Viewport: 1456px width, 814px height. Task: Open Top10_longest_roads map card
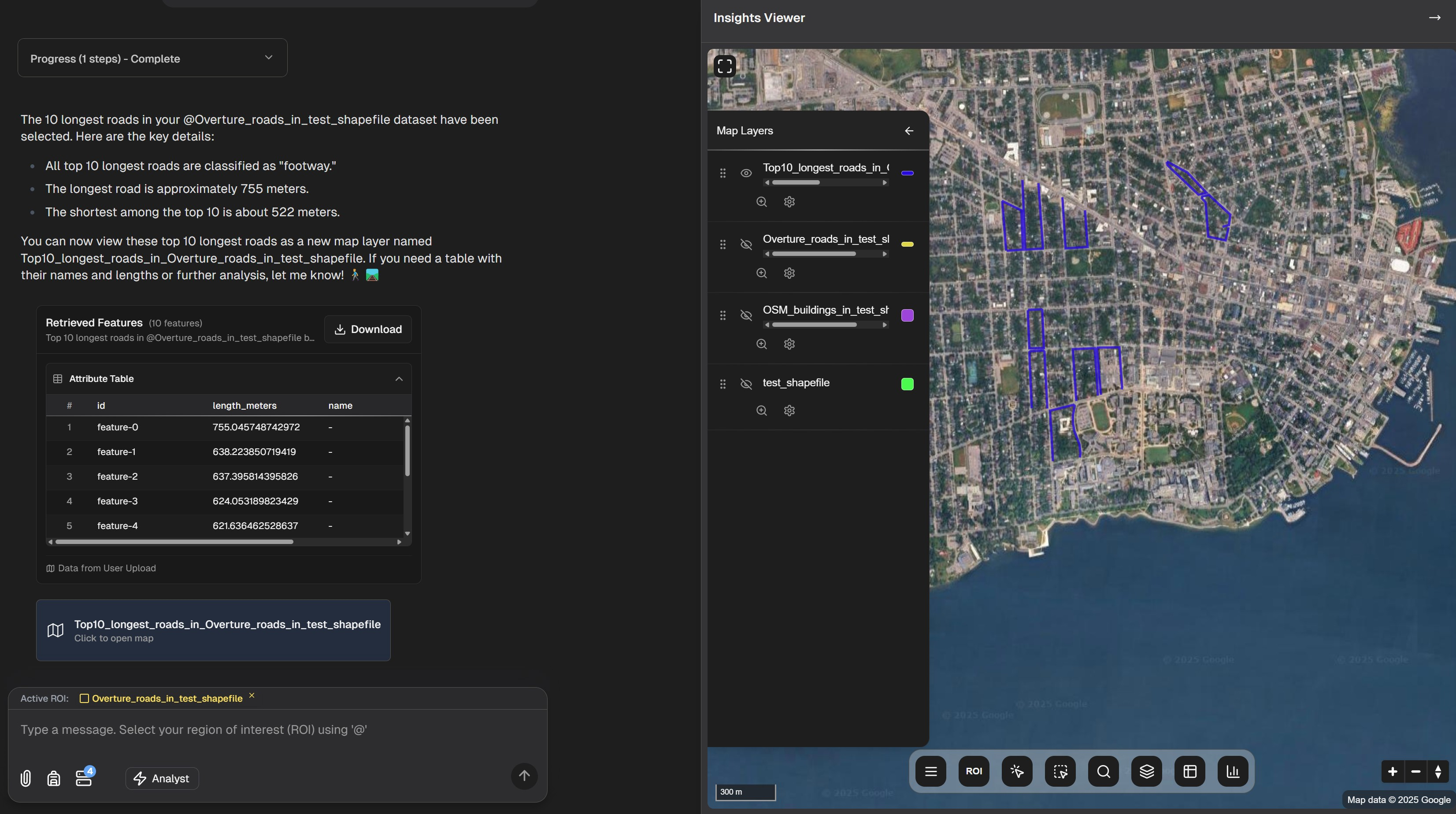pos(213,630)
